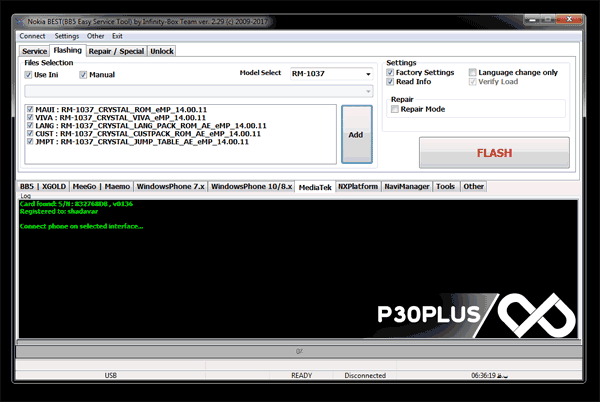The image size is (600, 402).
Task: Open the Repair / Special tab
Action: (116, 51)
